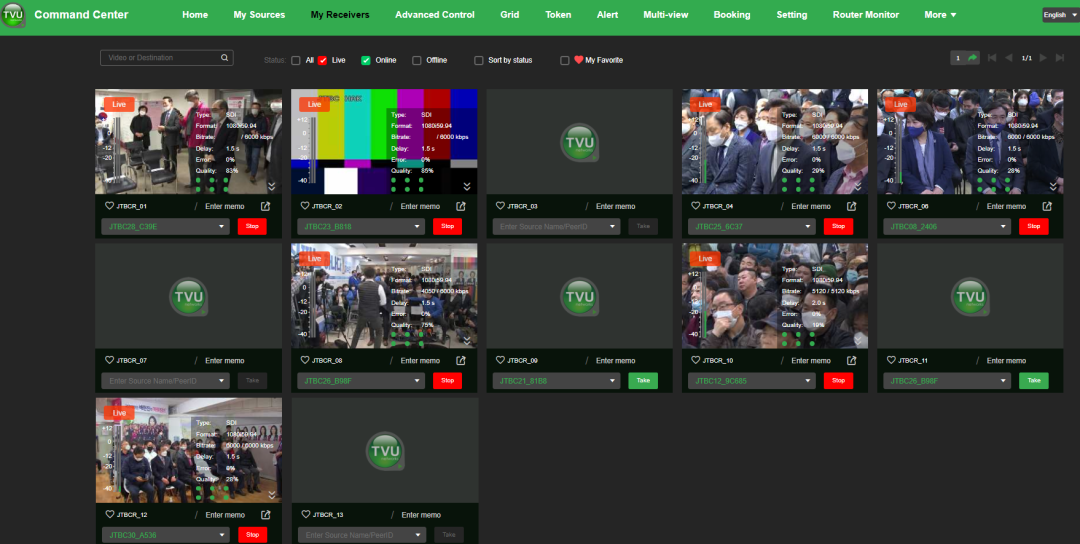The width and height of the screenshot is (1080, 544).
Task: Click Video or Destination search field
Action: click(167, 58)
